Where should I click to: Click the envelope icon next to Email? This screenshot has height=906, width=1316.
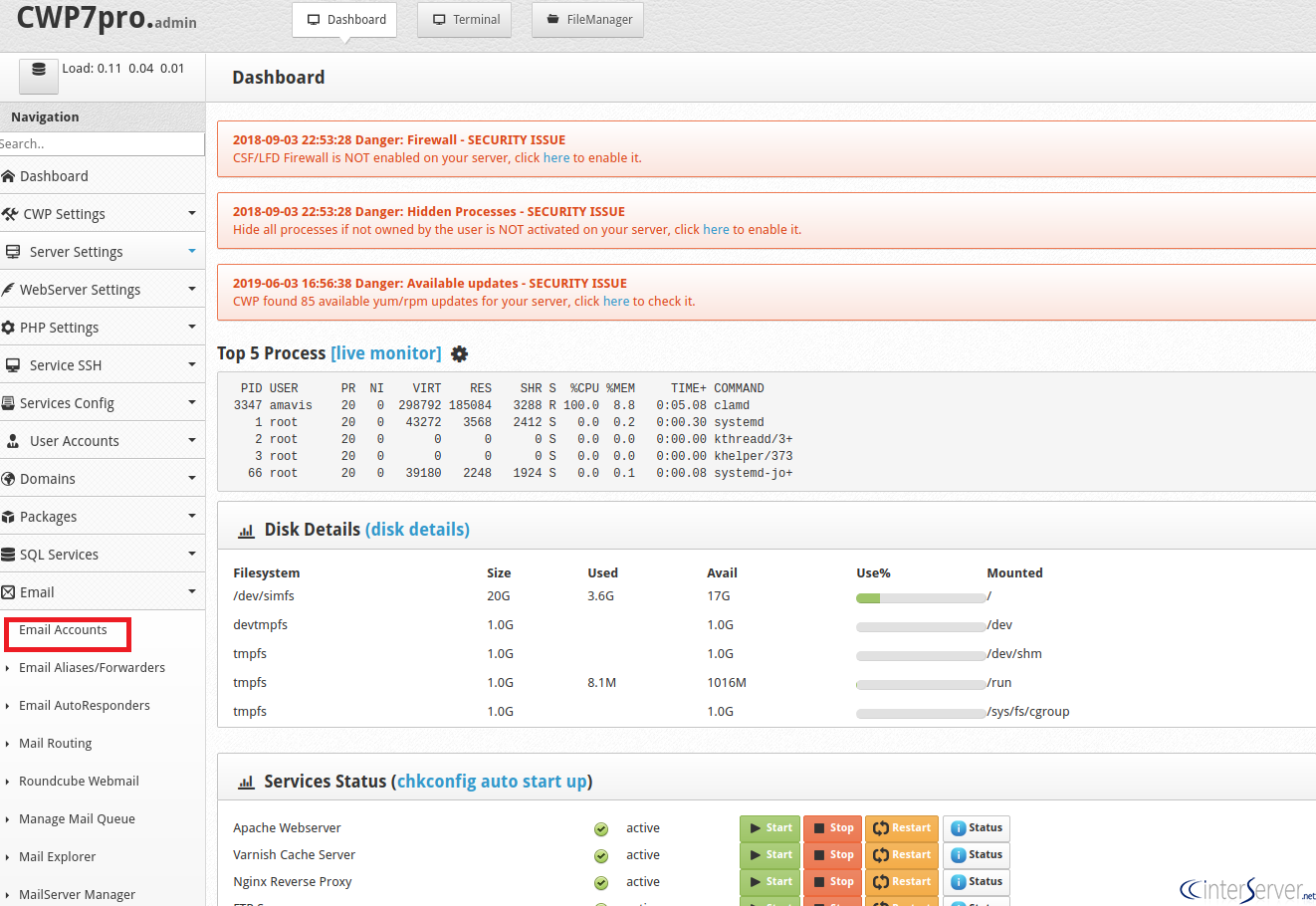point(8,592)
